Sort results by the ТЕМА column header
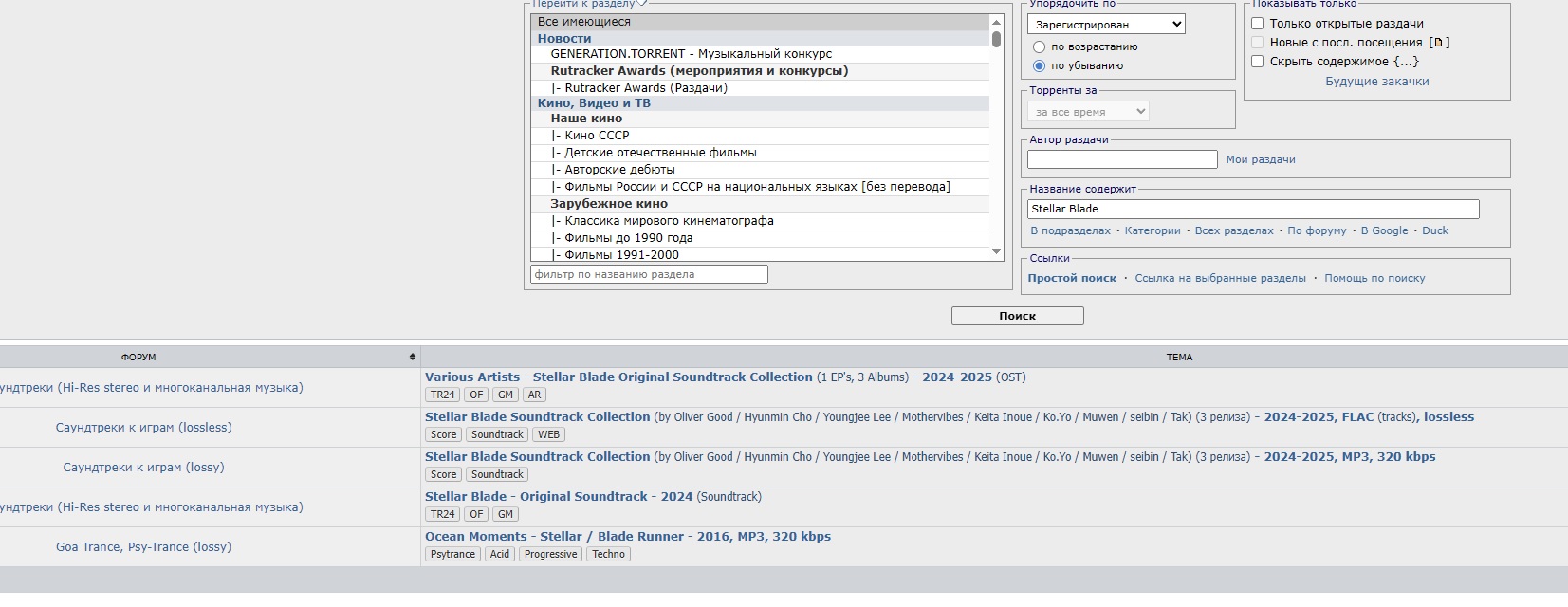Image resolution: width=1568 pixels, height=607 pixels. coord(1179,358)
